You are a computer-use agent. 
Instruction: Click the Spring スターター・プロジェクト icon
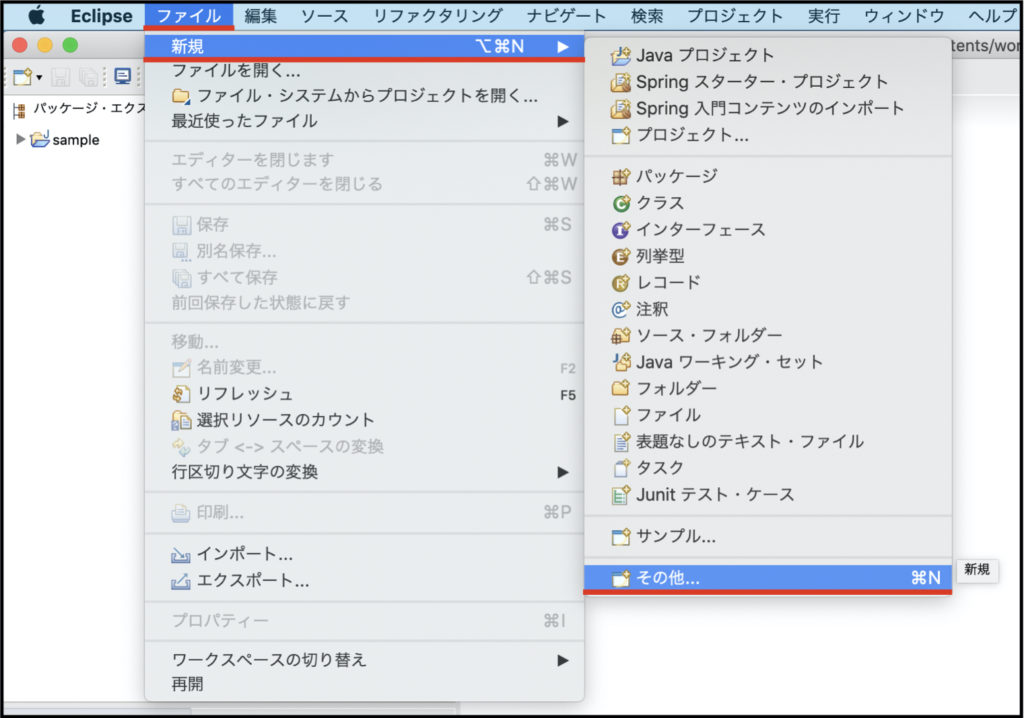[x=620, y=82]
